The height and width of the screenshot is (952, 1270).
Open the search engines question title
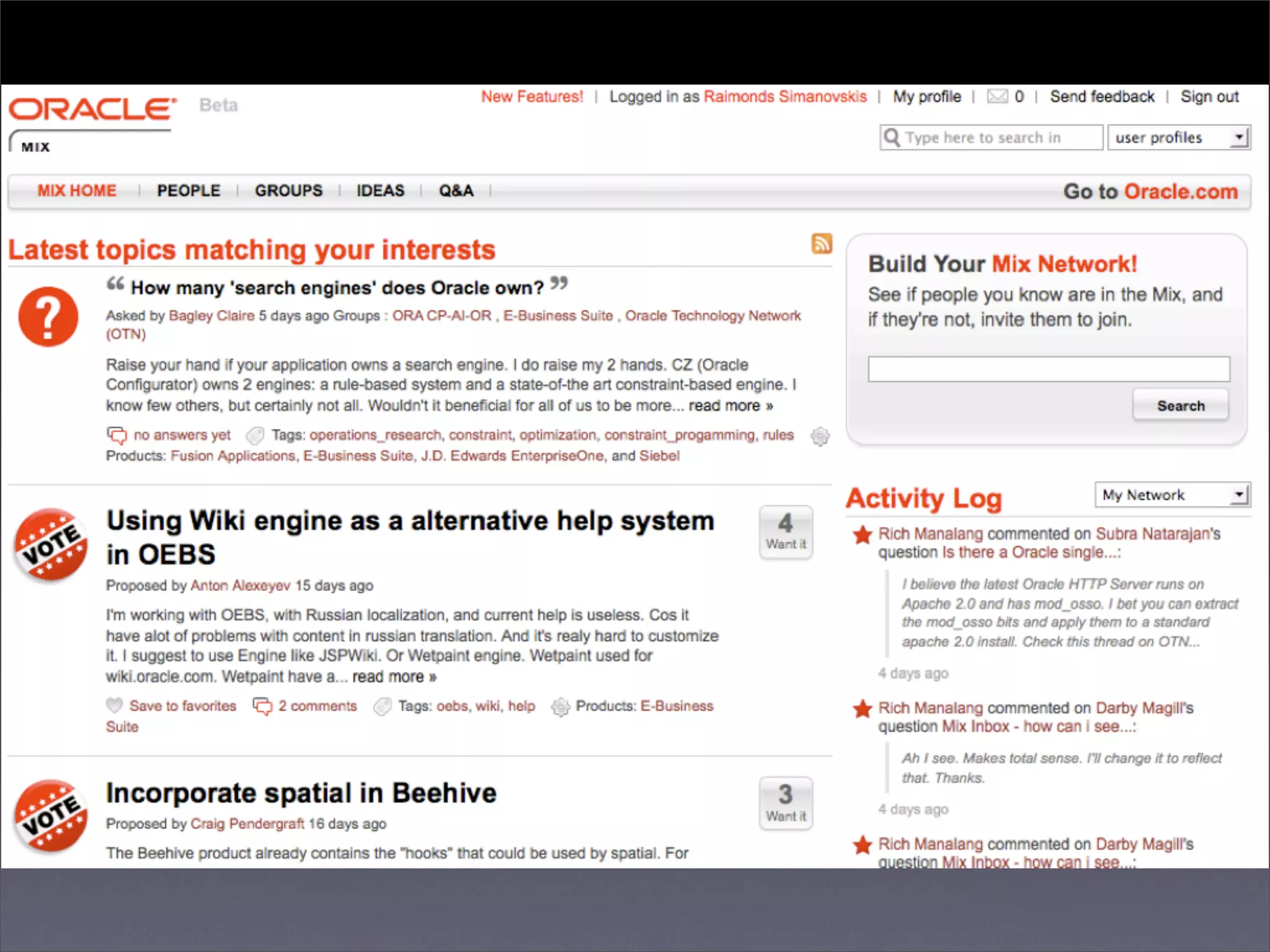(337, 288)
